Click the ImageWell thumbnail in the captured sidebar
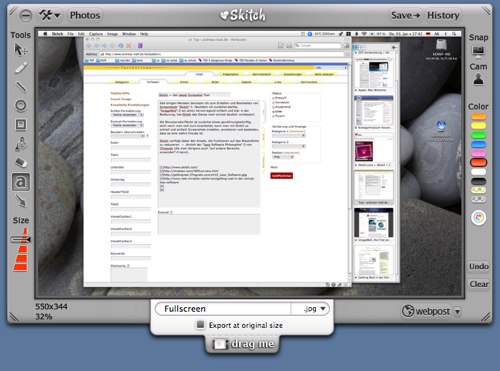The image size is (500, 371). click(373, 223)
